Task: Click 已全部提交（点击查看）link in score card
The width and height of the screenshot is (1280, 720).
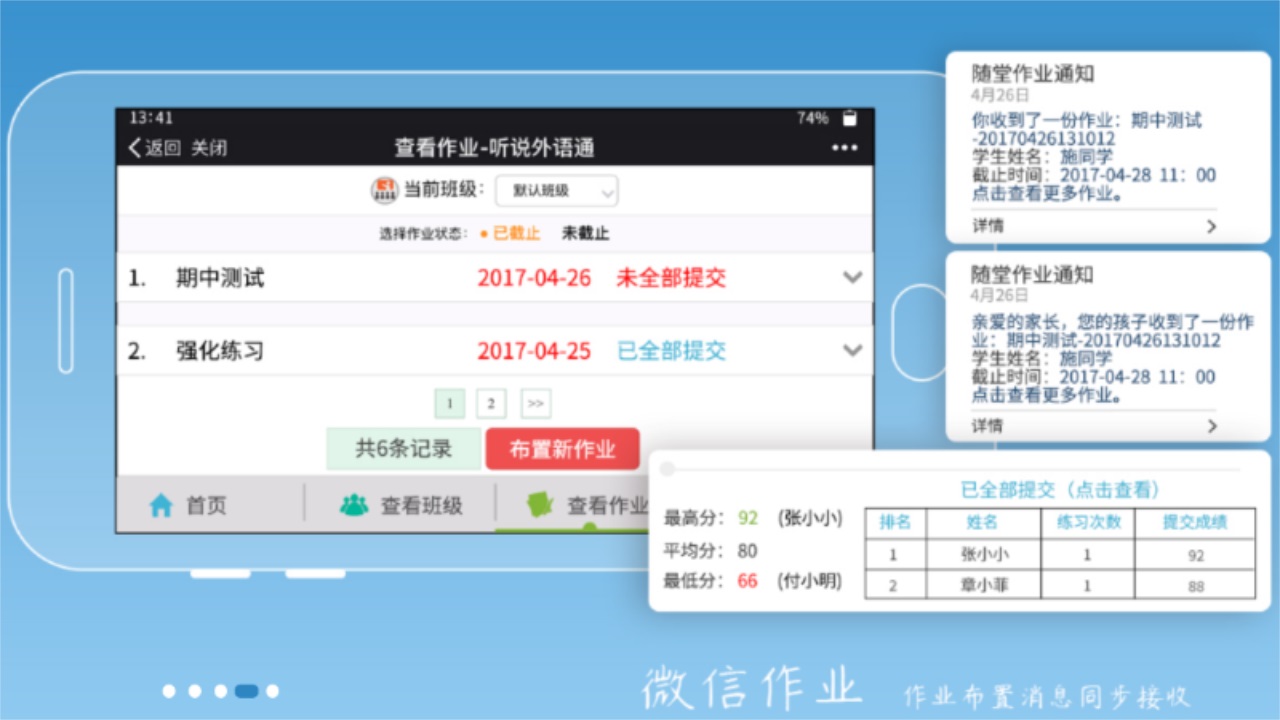Action: coord(1059,490)
